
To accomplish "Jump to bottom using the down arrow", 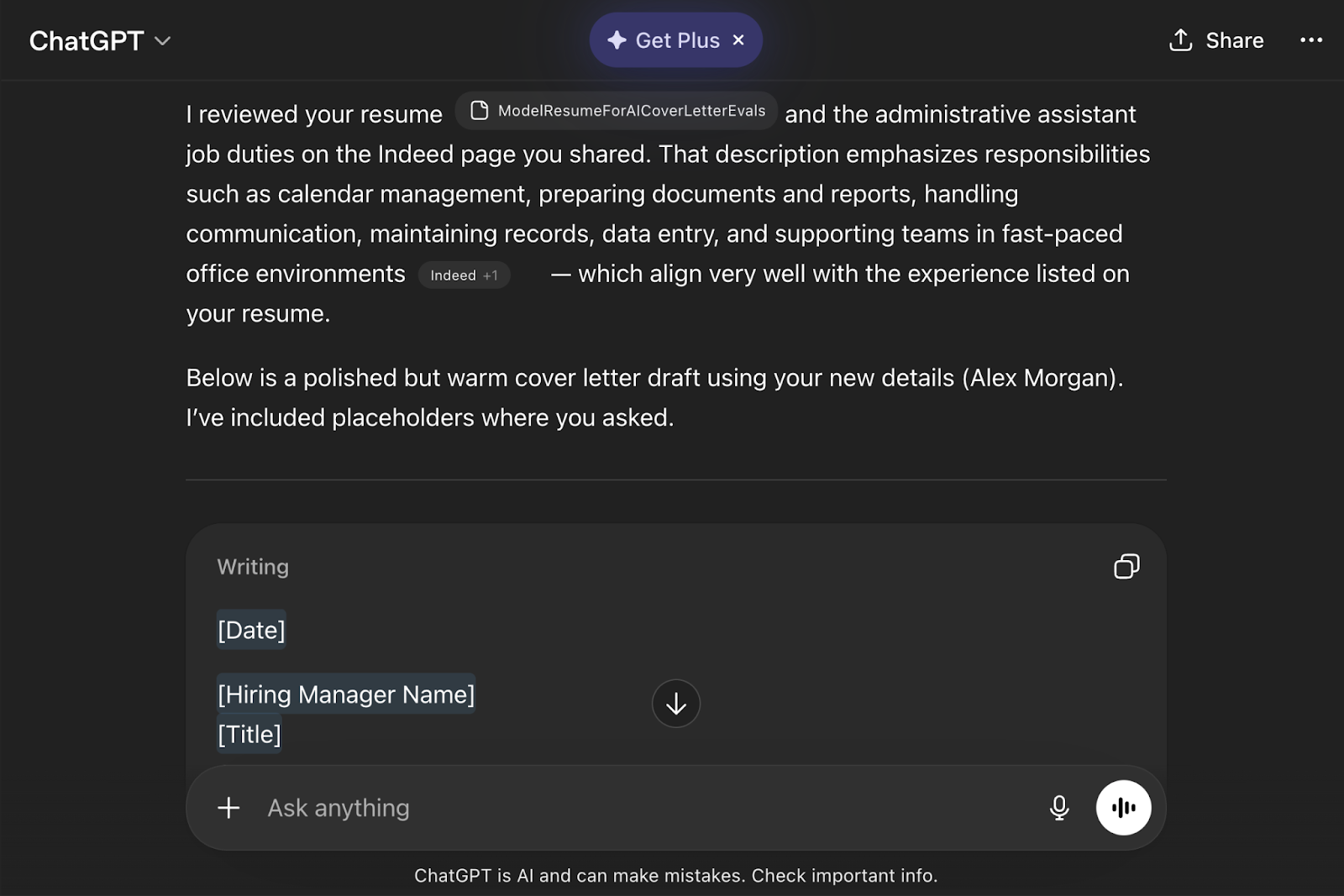I will click(675, 704).
